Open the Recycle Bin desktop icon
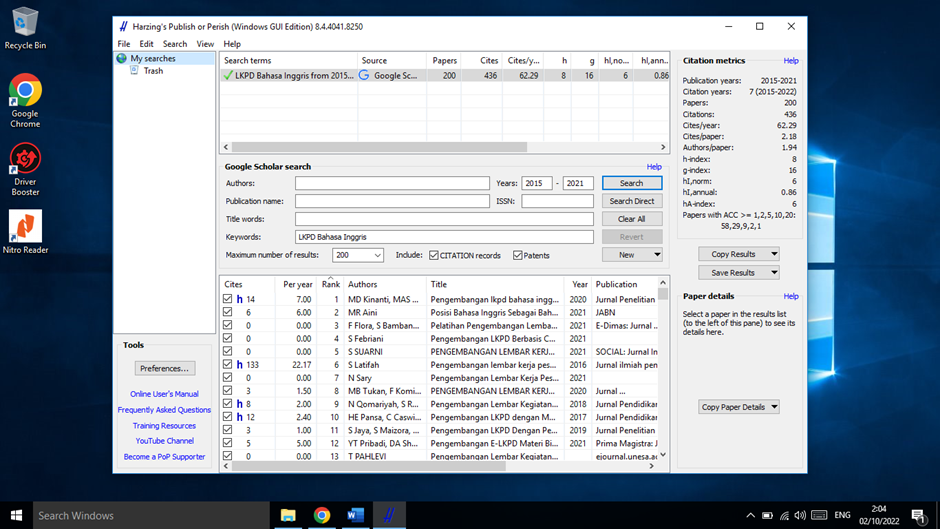This screenshot has height=529, width=940. click(x=25, y=28)
